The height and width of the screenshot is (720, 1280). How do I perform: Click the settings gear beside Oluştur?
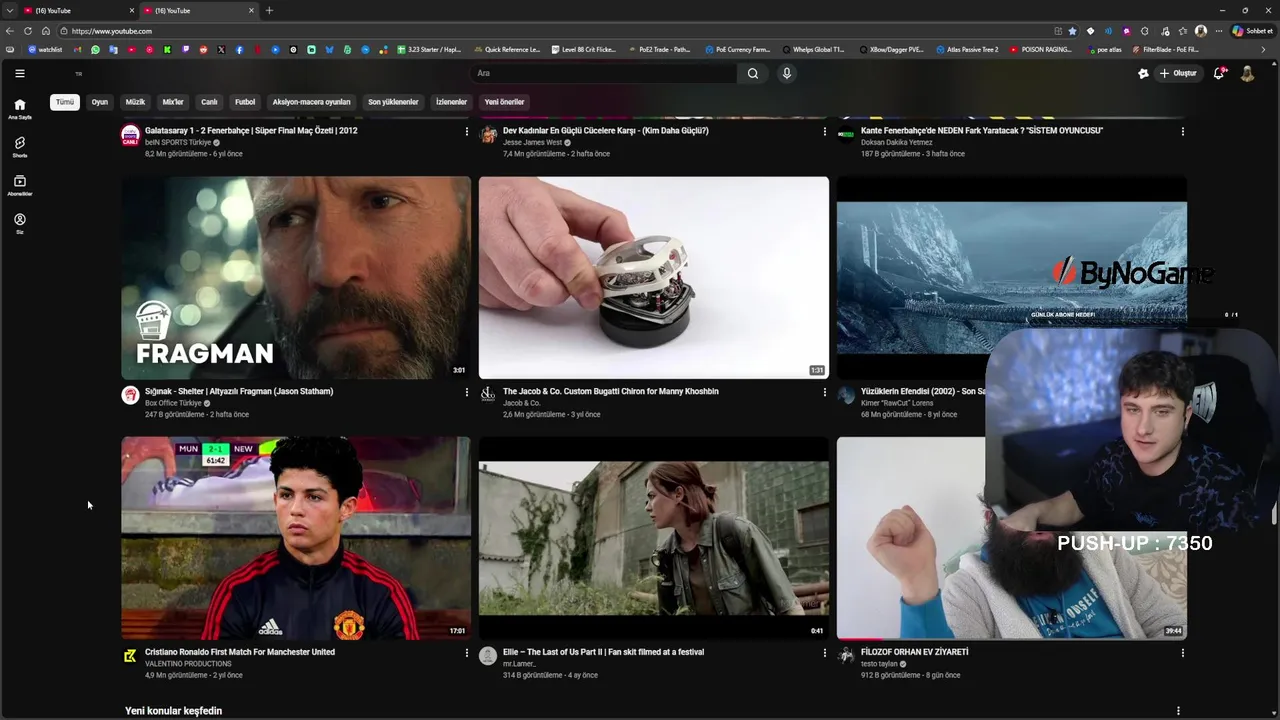point(1143,73)
